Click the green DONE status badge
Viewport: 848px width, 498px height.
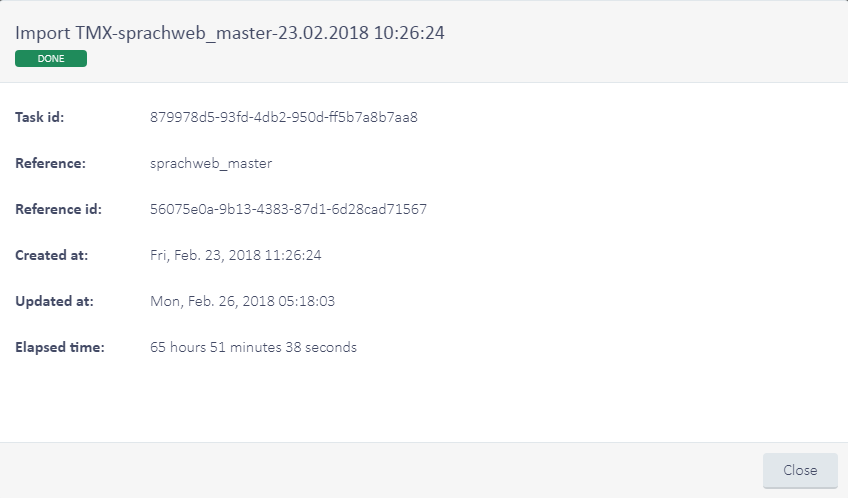click(51, 59)
